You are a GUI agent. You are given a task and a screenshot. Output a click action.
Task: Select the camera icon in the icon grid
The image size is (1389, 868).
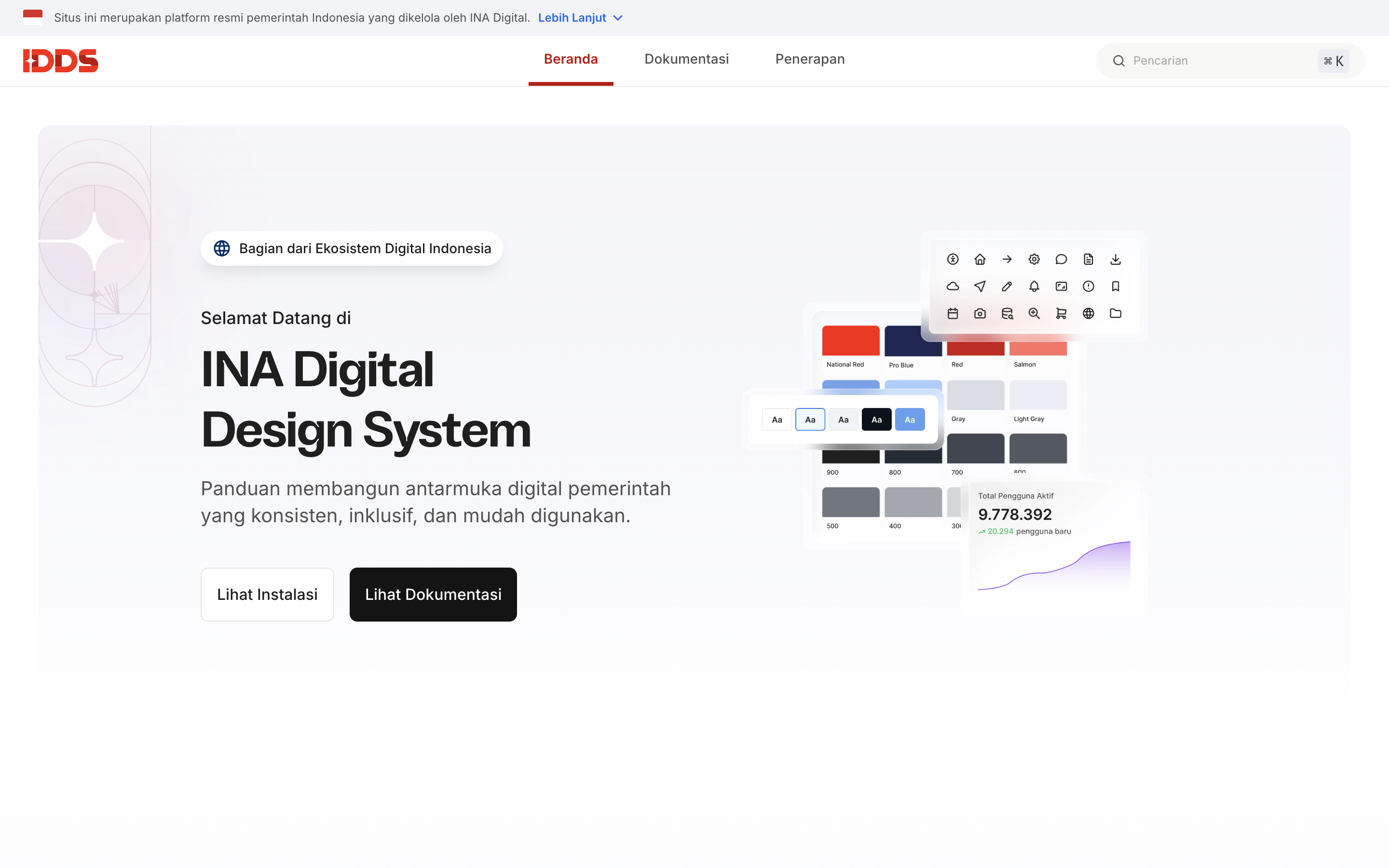click(x=980, y=313)
